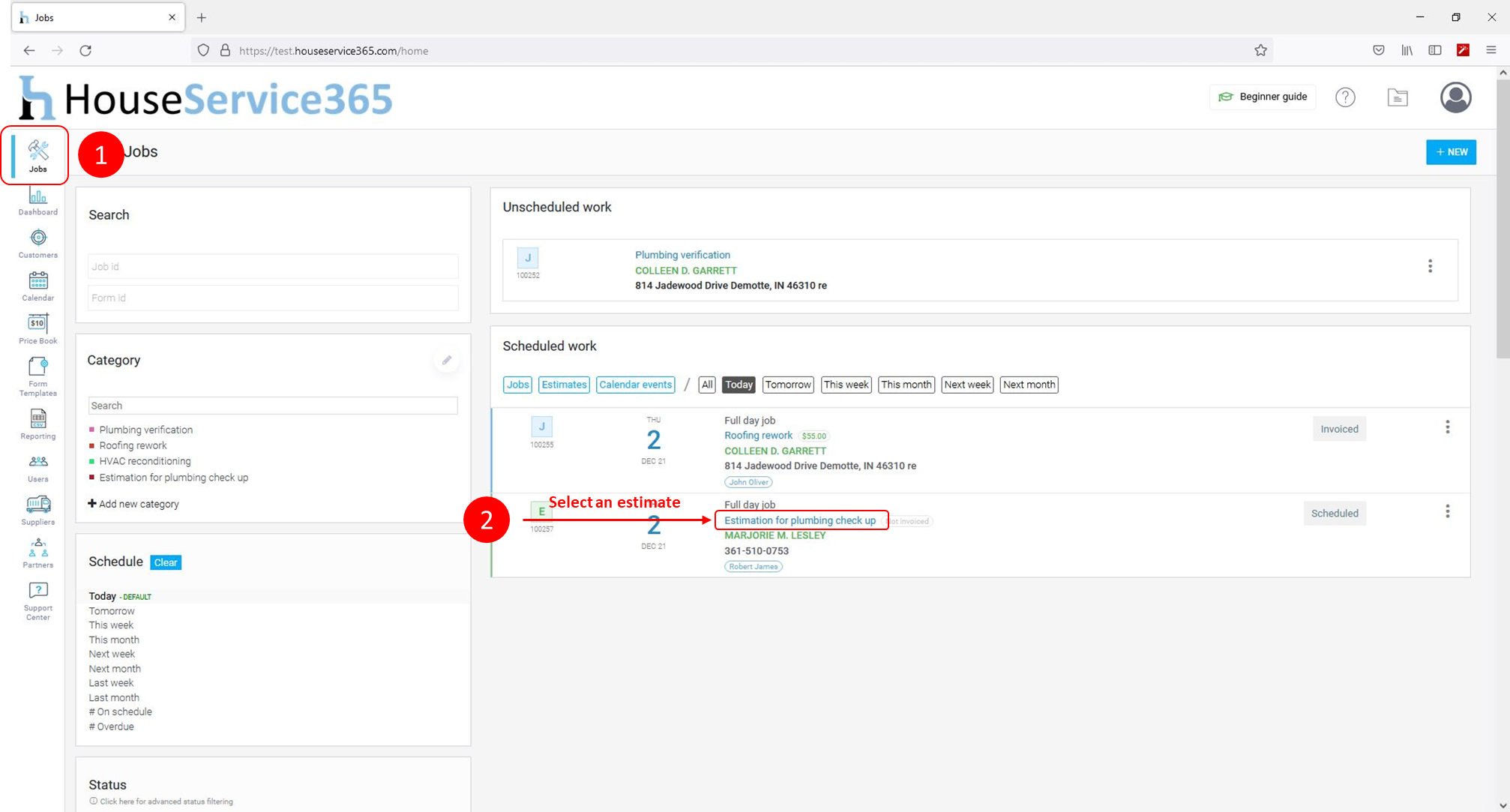Click the browser address bar
1510x812 pixels.
click(731, 50)
